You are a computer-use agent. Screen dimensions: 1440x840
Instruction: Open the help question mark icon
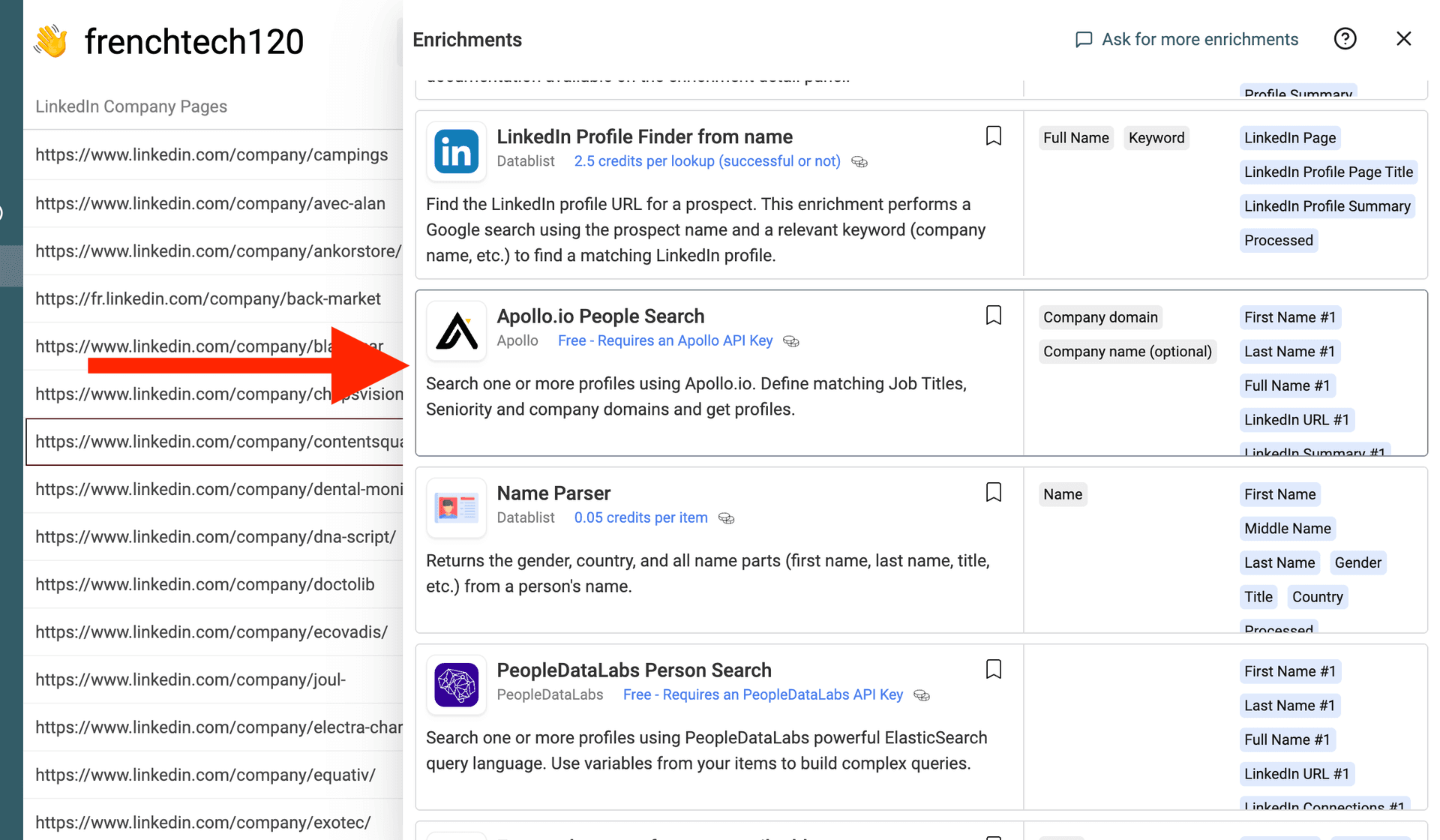1345,39
